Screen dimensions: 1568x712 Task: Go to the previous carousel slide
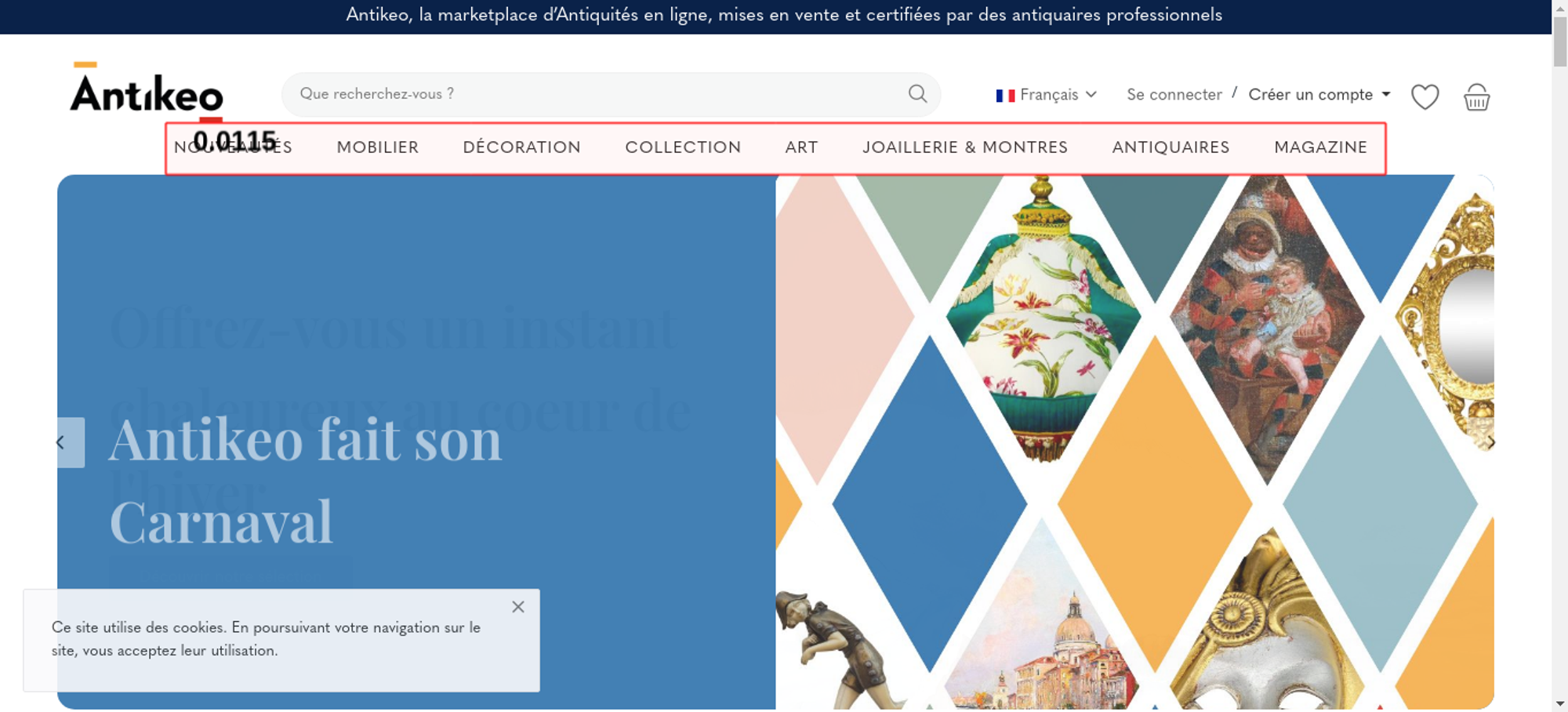click(x=71, y=443)
